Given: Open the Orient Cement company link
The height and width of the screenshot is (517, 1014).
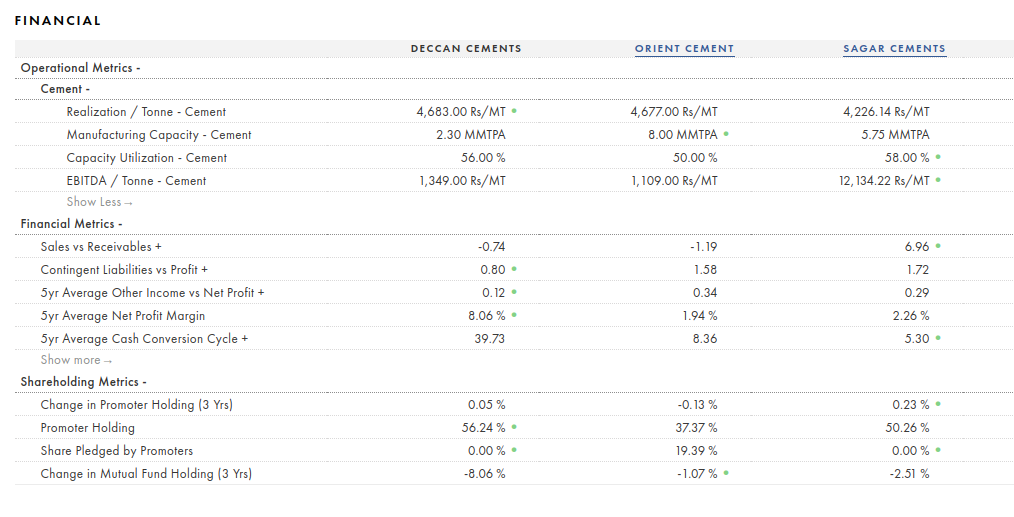Looking at the screenshot, I should tap(684, 49).
